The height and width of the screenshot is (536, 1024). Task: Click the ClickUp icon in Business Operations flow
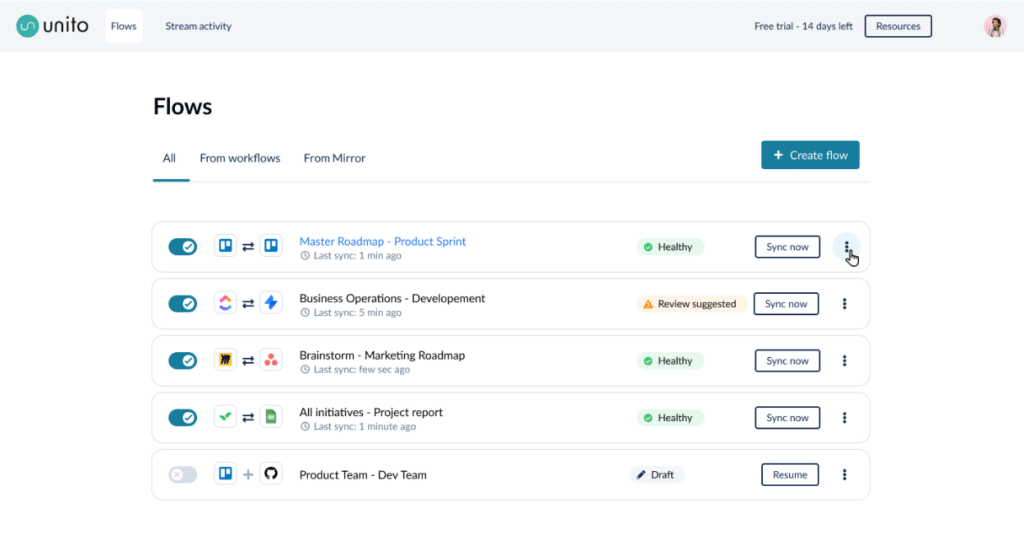(226, 303)
